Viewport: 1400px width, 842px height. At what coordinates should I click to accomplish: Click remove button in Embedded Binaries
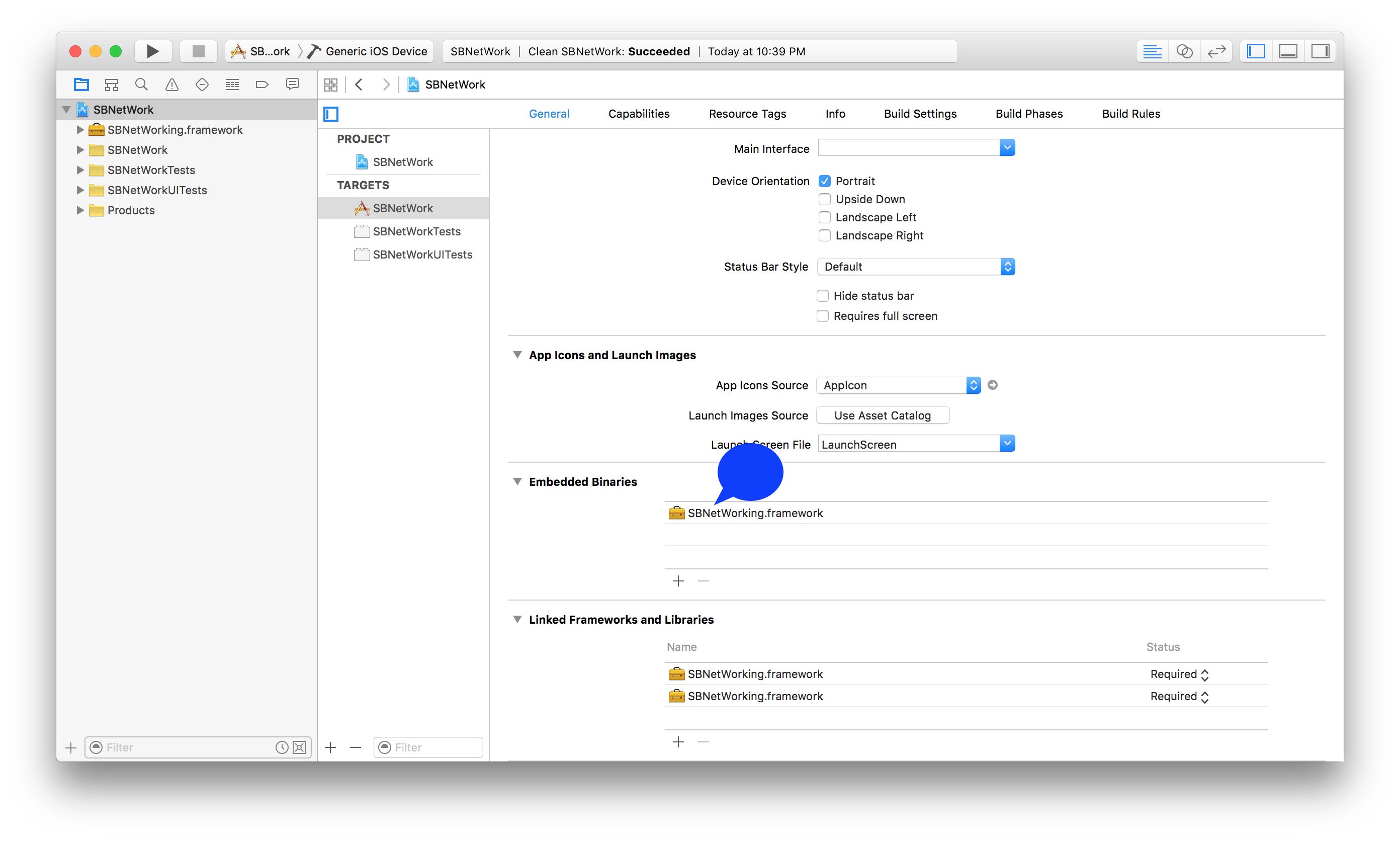[703, 580]
